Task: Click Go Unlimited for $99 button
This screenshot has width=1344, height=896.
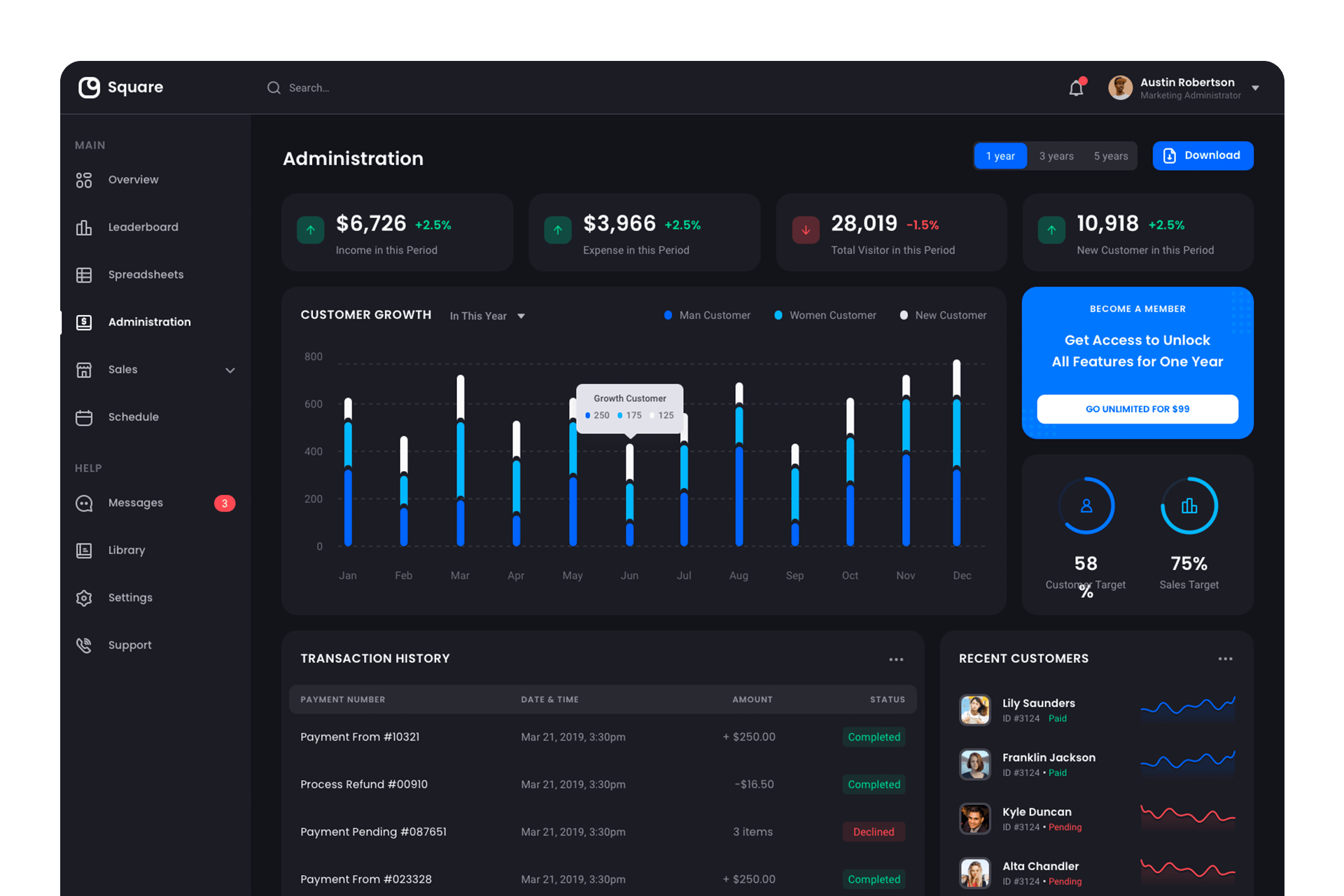Action: pos(1137,409)
